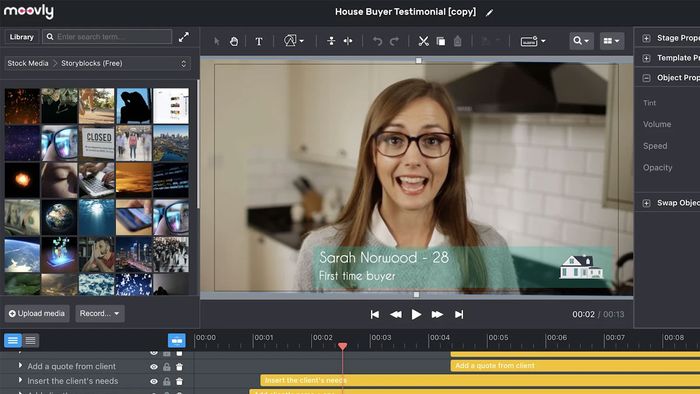This screenshot has height=394, width=700.
Task: Switch to expanded timeline layer view
Action: click(13, 340)
